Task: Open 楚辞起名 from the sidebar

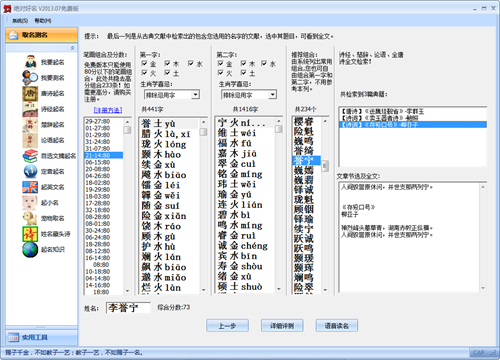Action: [x=44, y=125]
